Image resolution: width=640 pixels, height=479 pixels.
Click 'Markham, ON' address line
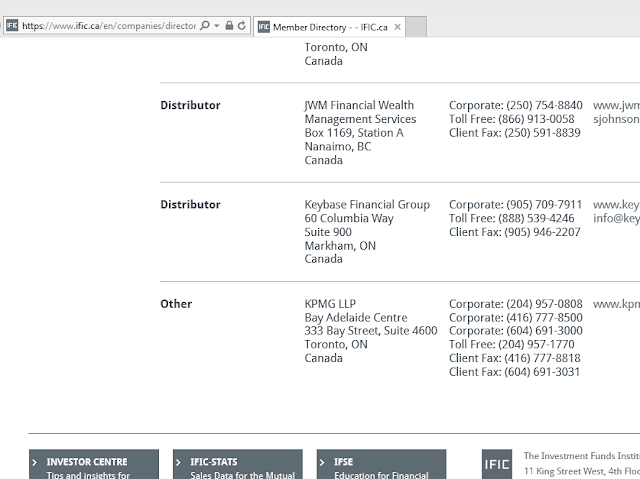[x=340, y=246]
